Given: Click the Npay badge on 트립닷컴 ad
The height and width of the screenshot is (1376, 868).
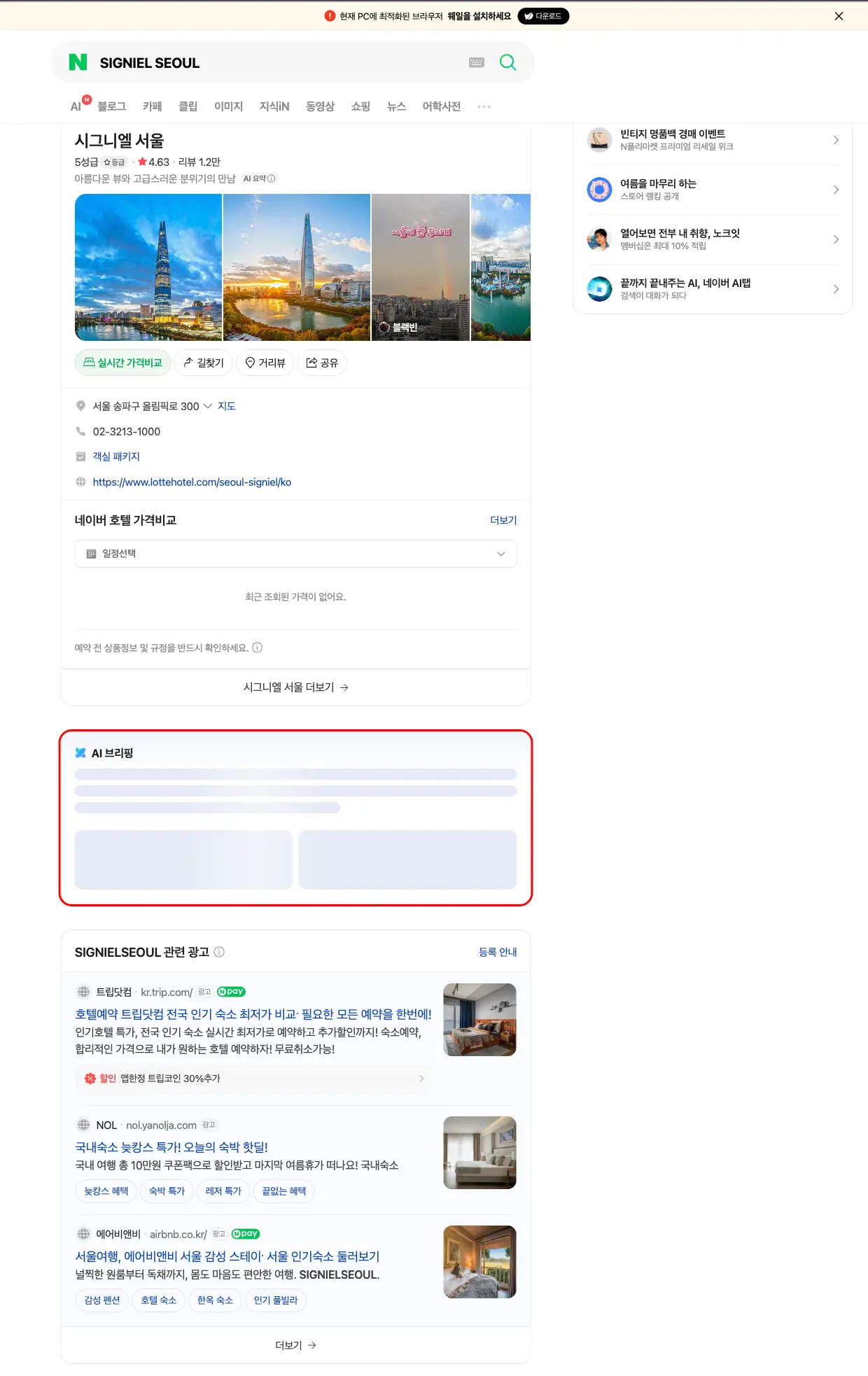Looking at the screenshot, I should (x=231, y=992).
